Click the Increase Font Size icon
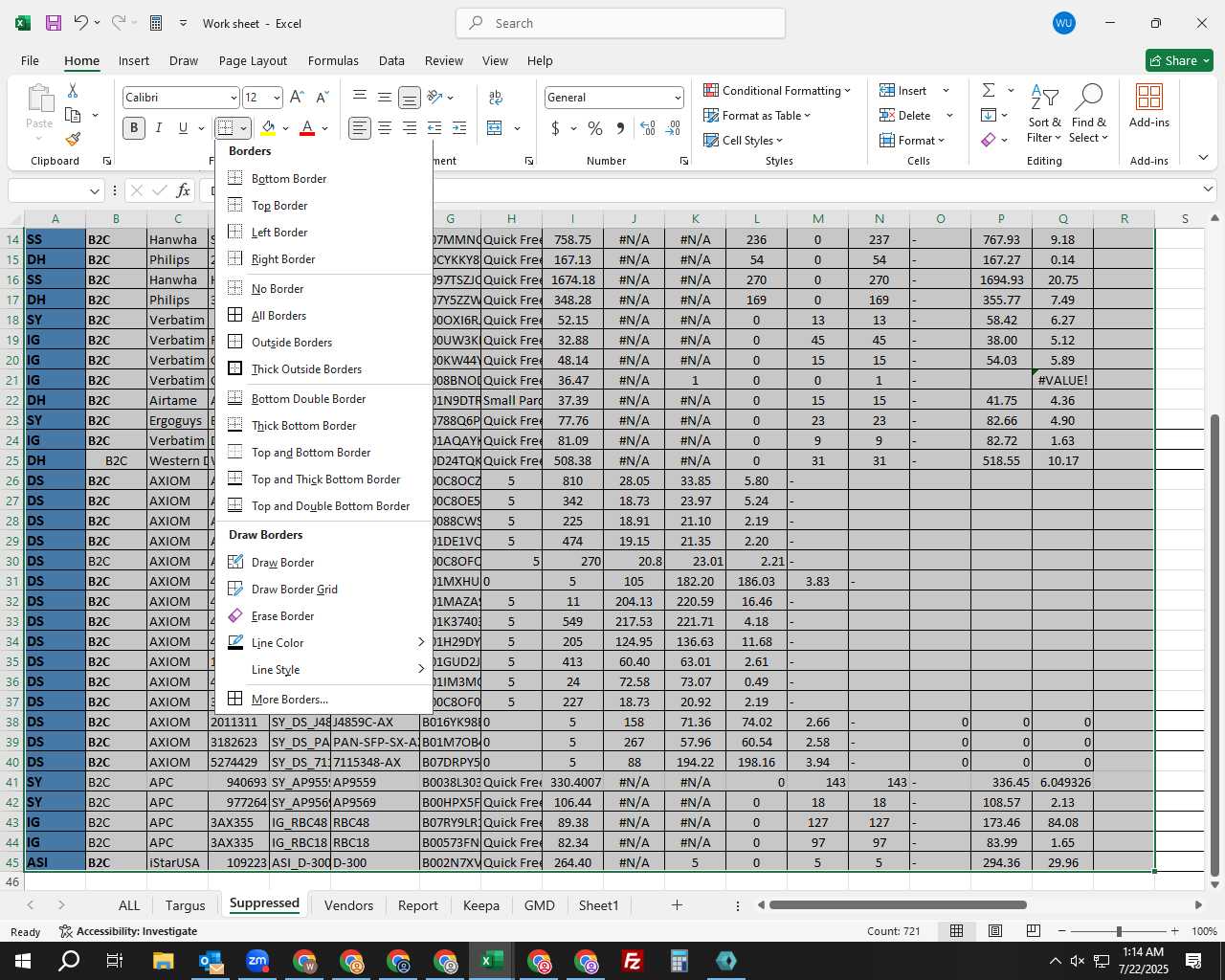This screenshot has width=1225, height=980. (x=297, y=97)
